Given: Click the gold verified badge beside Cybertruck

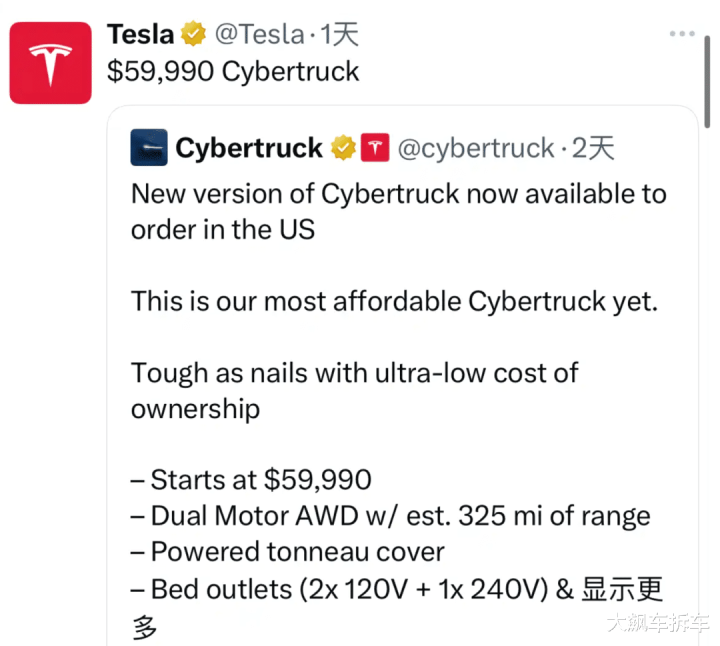Looking at the screenshot, I should (343, 148).
